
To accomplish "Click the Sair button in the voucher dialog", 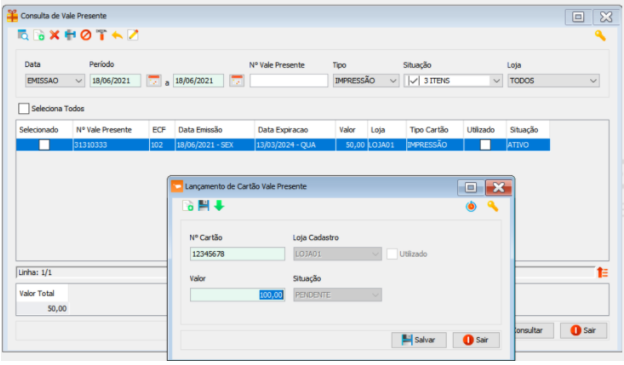I will [476, 340].
